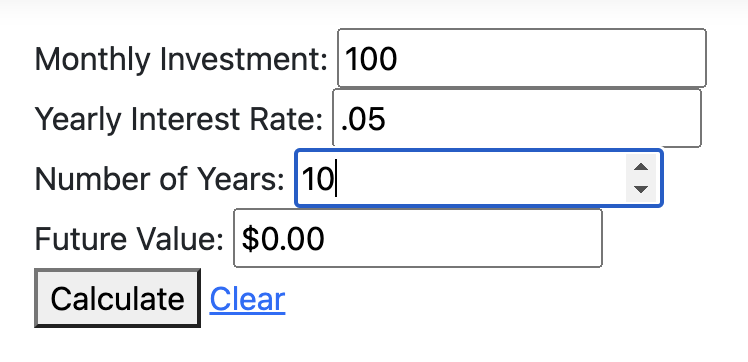Click the "Future Value:" label text
The image size is (748, 362).
129,239
